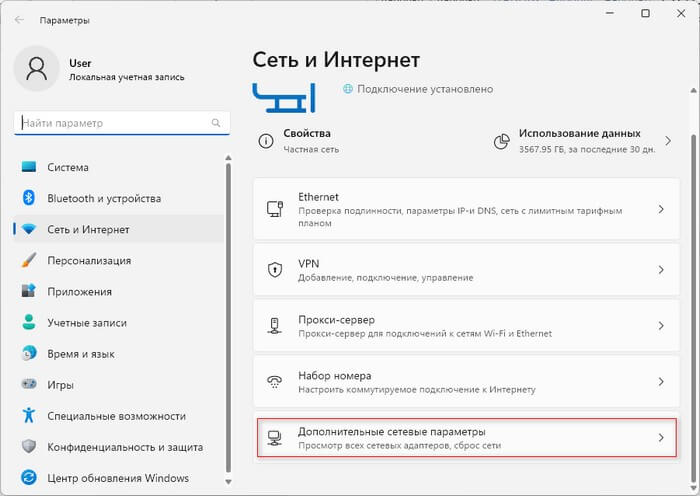Click the sidebar scrollbar down arrow
Image resolution: width=700 pixels, height=496 pixels.
(x=229, y=482)
